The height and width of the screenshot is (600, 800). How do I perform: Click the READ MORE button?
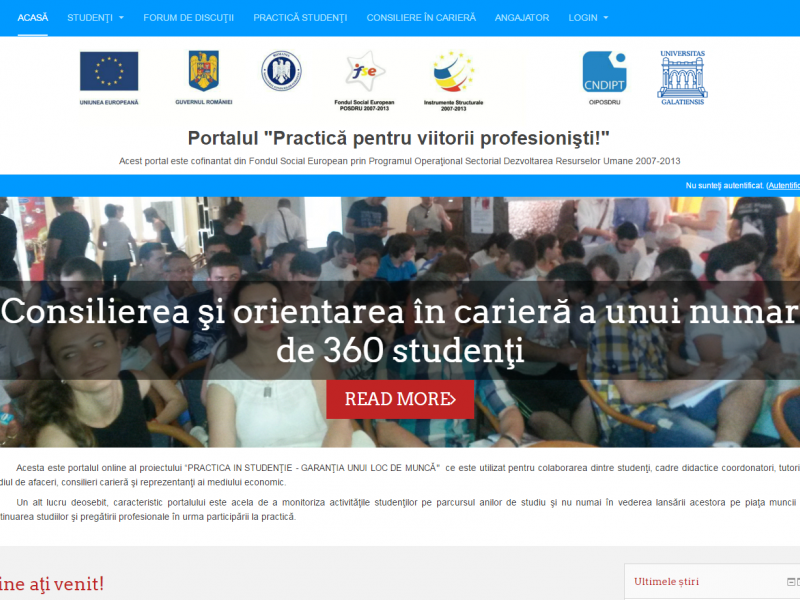(400, 399)
